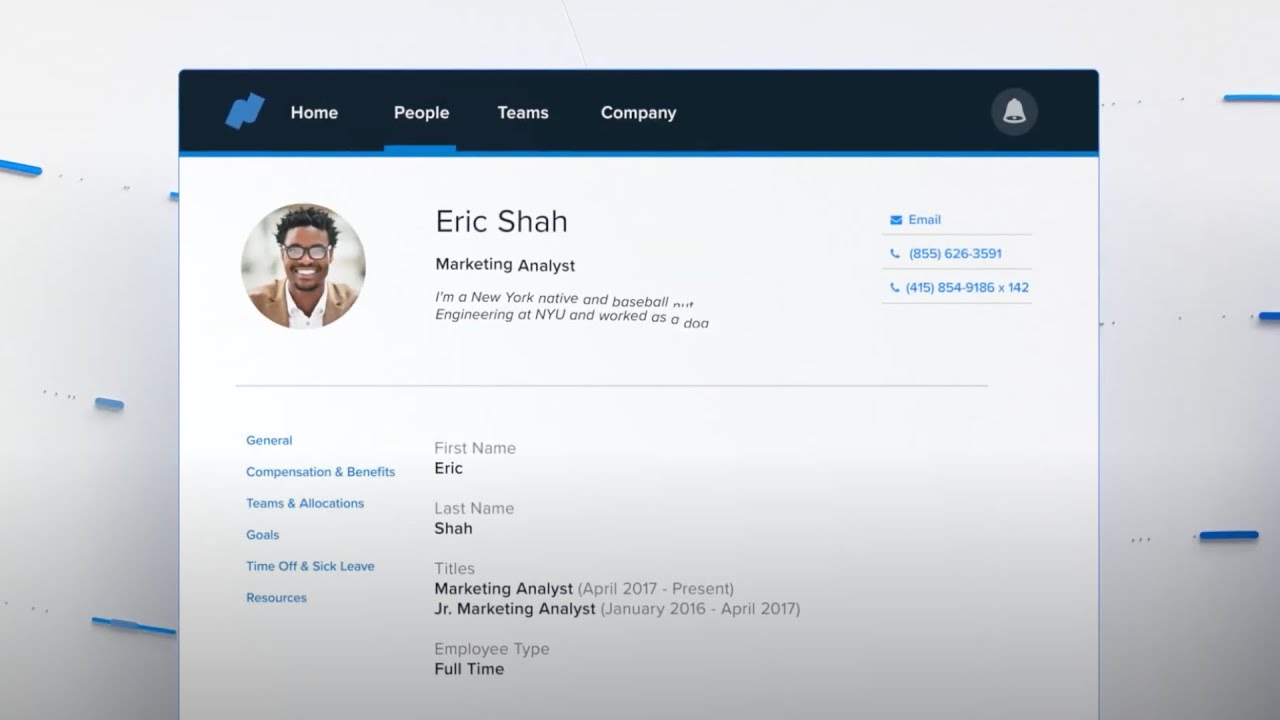The width and height of the screenshot is (1280, 720).
Task: Click the Last Name label
Action: [474, 508]
